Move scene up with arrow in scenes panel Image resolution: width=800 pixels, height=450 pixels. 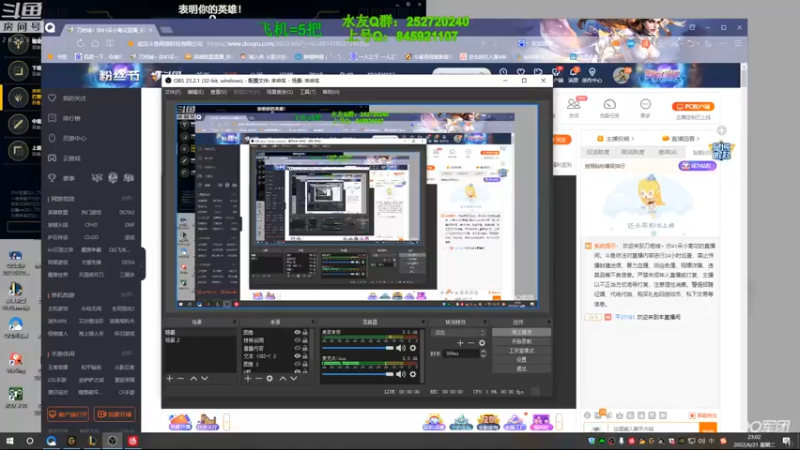pos(193,379)
